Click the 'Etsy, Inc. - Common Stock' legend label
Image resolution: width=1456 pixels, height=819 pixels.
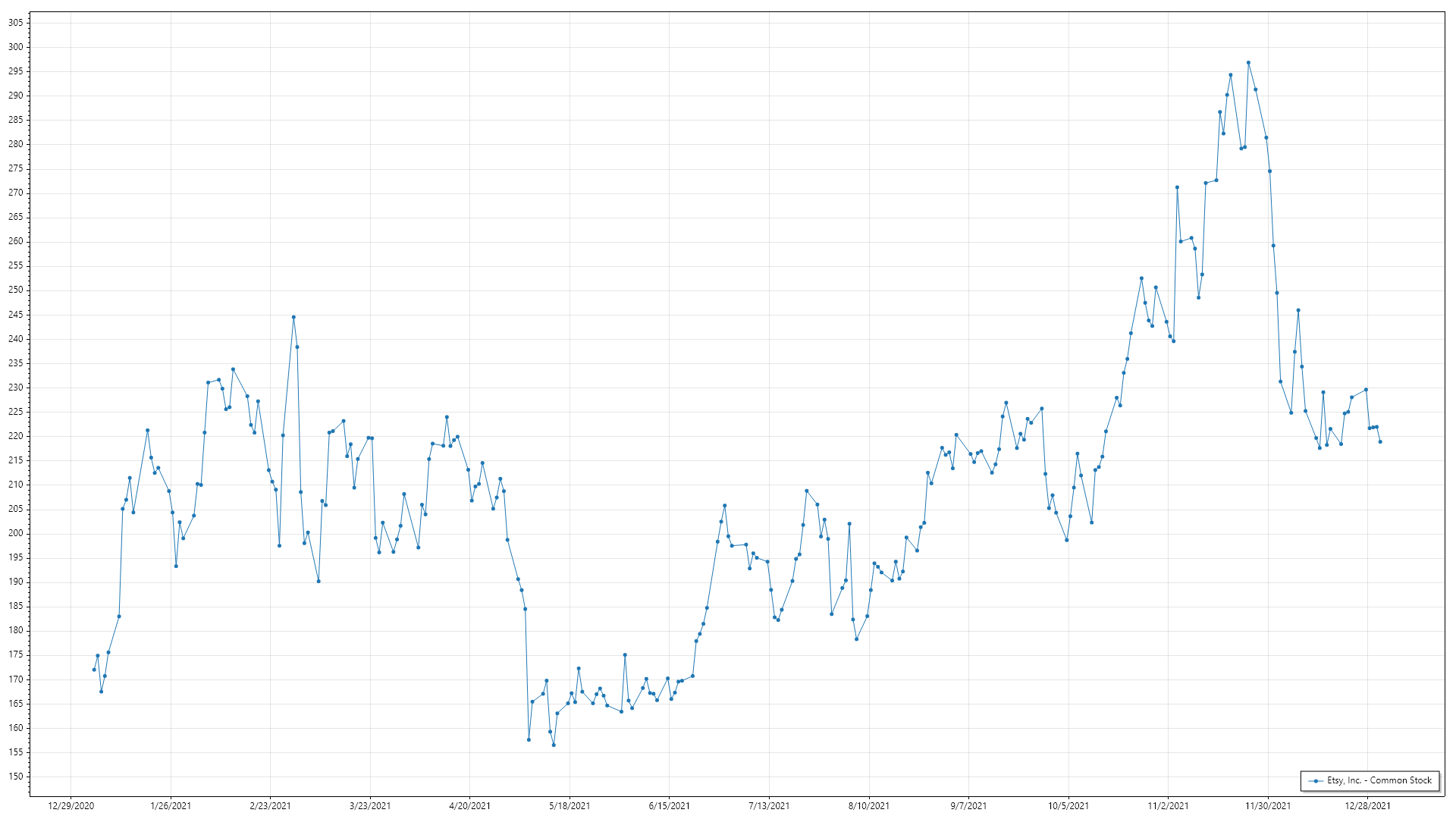coord(1379,780)
